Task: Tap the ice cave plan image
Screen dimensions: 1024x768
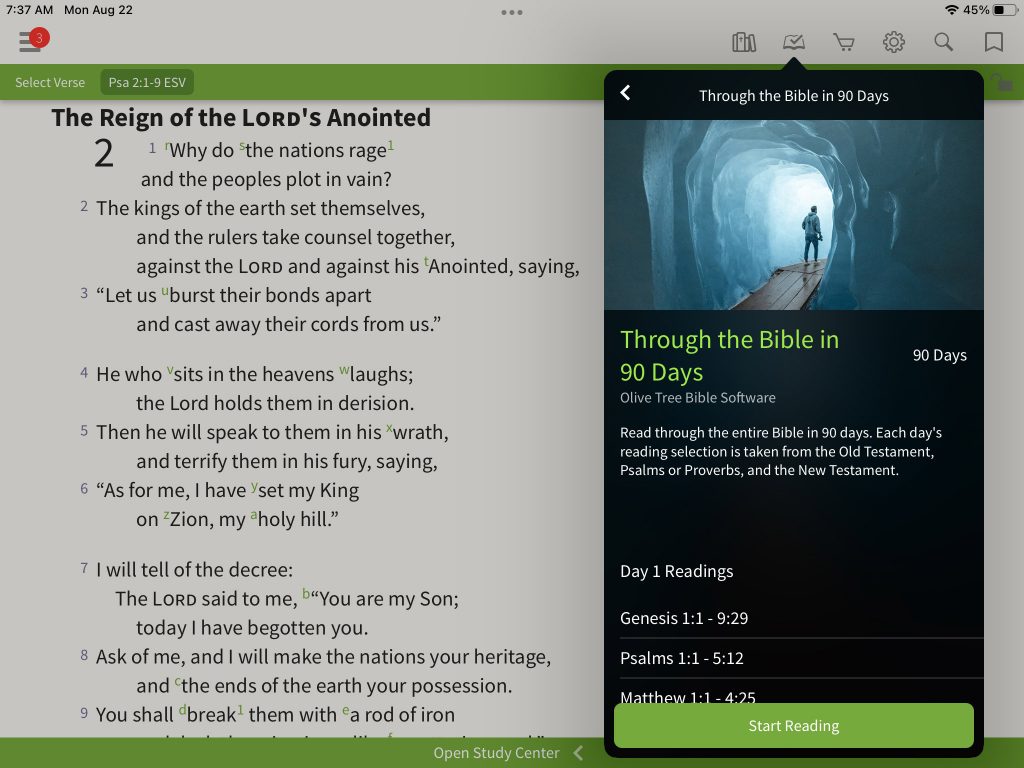Action: tap(793, 215)
